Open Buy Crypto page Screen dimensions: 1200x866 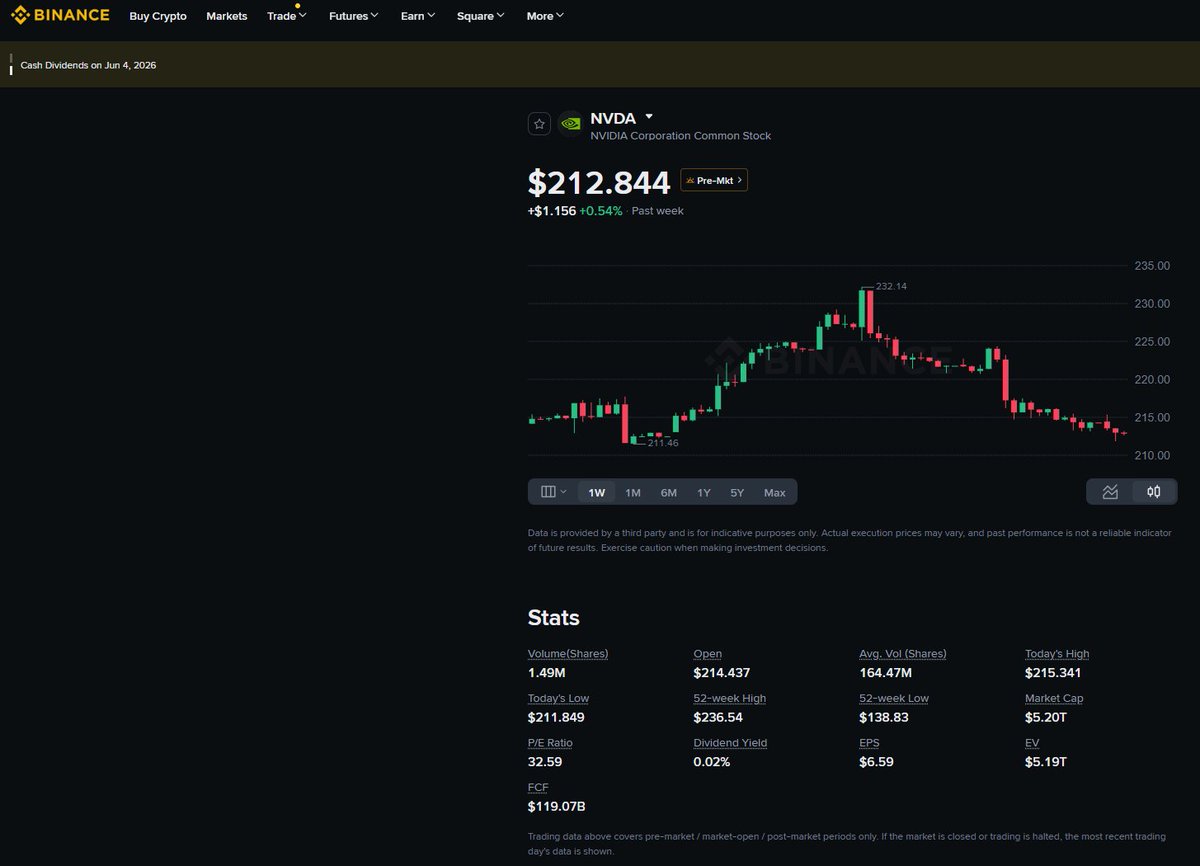[x=158, y=16]
